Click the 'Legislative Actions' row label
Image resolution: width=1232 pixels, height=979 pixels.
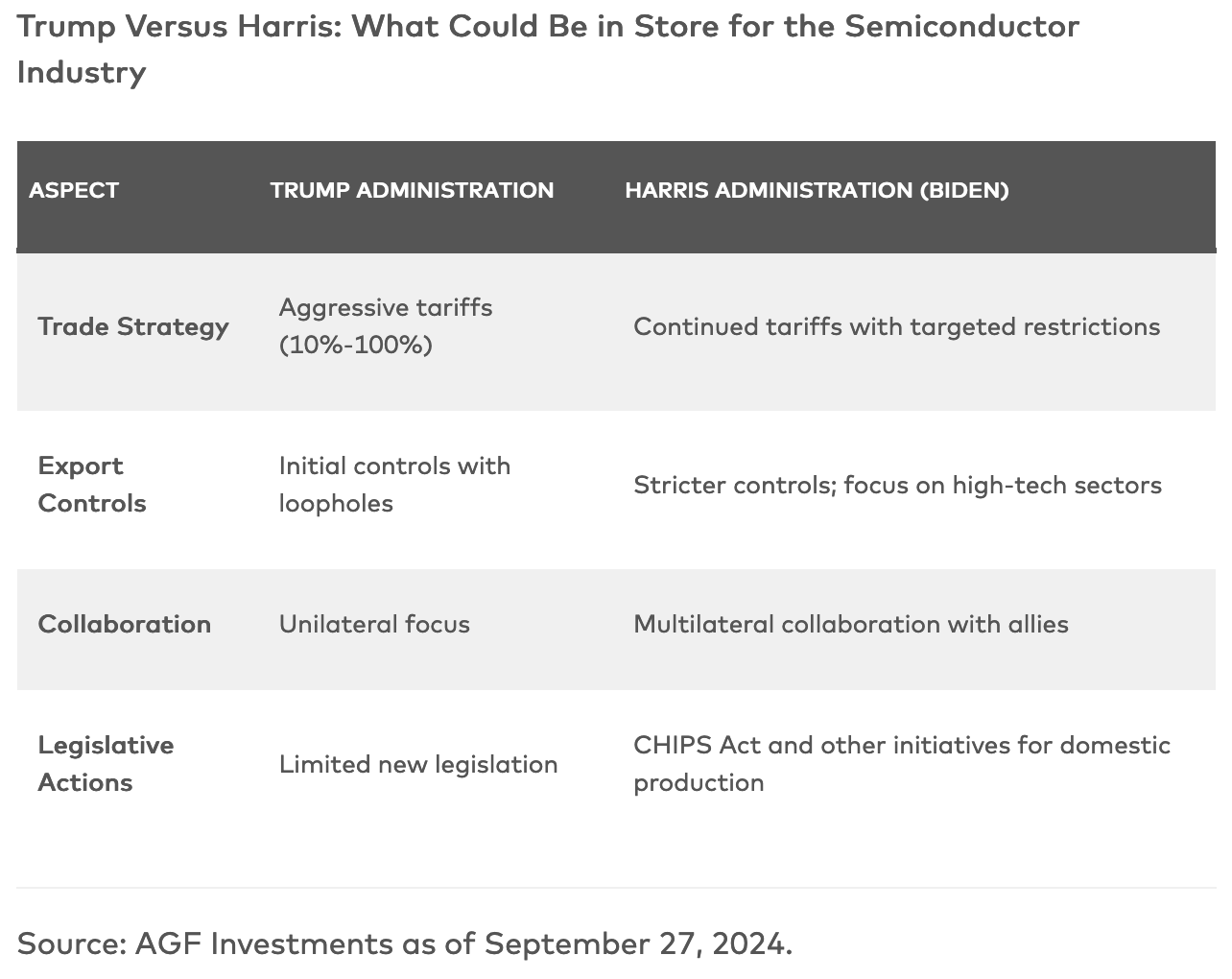click(x=106, y=763)
